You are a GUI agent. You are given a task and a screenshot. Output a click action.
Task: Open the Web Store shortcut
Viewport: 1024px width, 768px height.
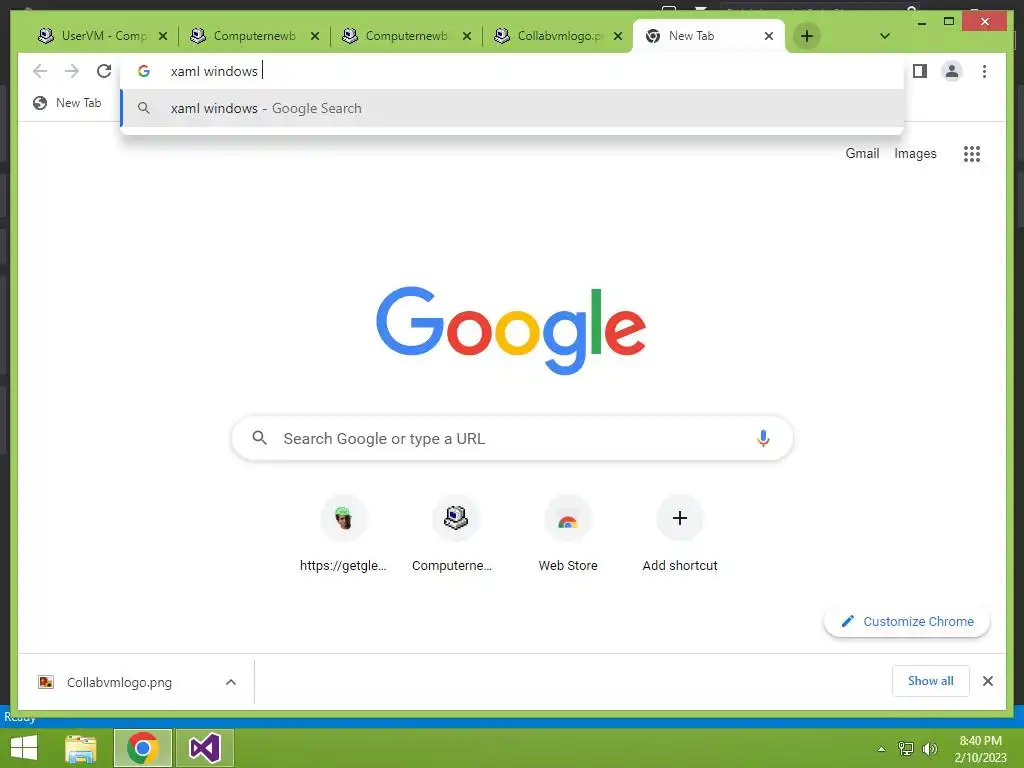click(568, 534)
